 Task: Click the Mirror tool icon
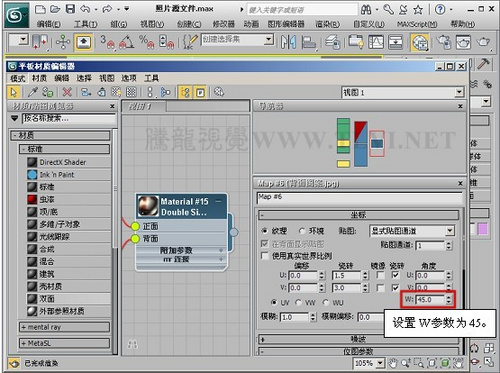pyautogui.click(x=288, y=42)
